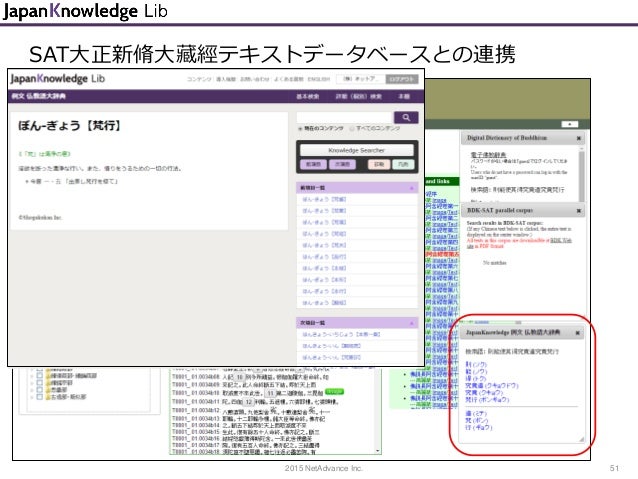Click the green badge on line T0001_01.0034b10
This screenshot has height=479, width=638.
(334, 392)
